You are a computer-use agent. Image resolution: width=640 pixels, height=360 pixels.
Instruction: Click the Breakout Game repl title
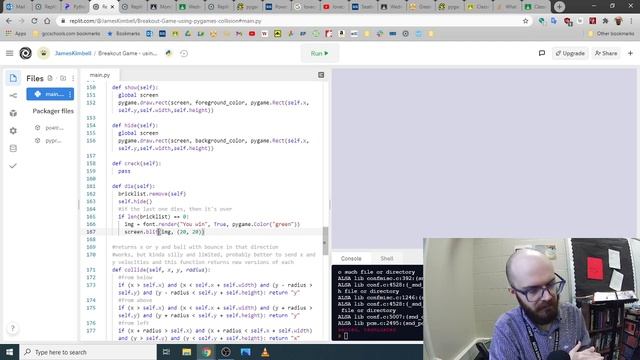(x=128, y=53)
